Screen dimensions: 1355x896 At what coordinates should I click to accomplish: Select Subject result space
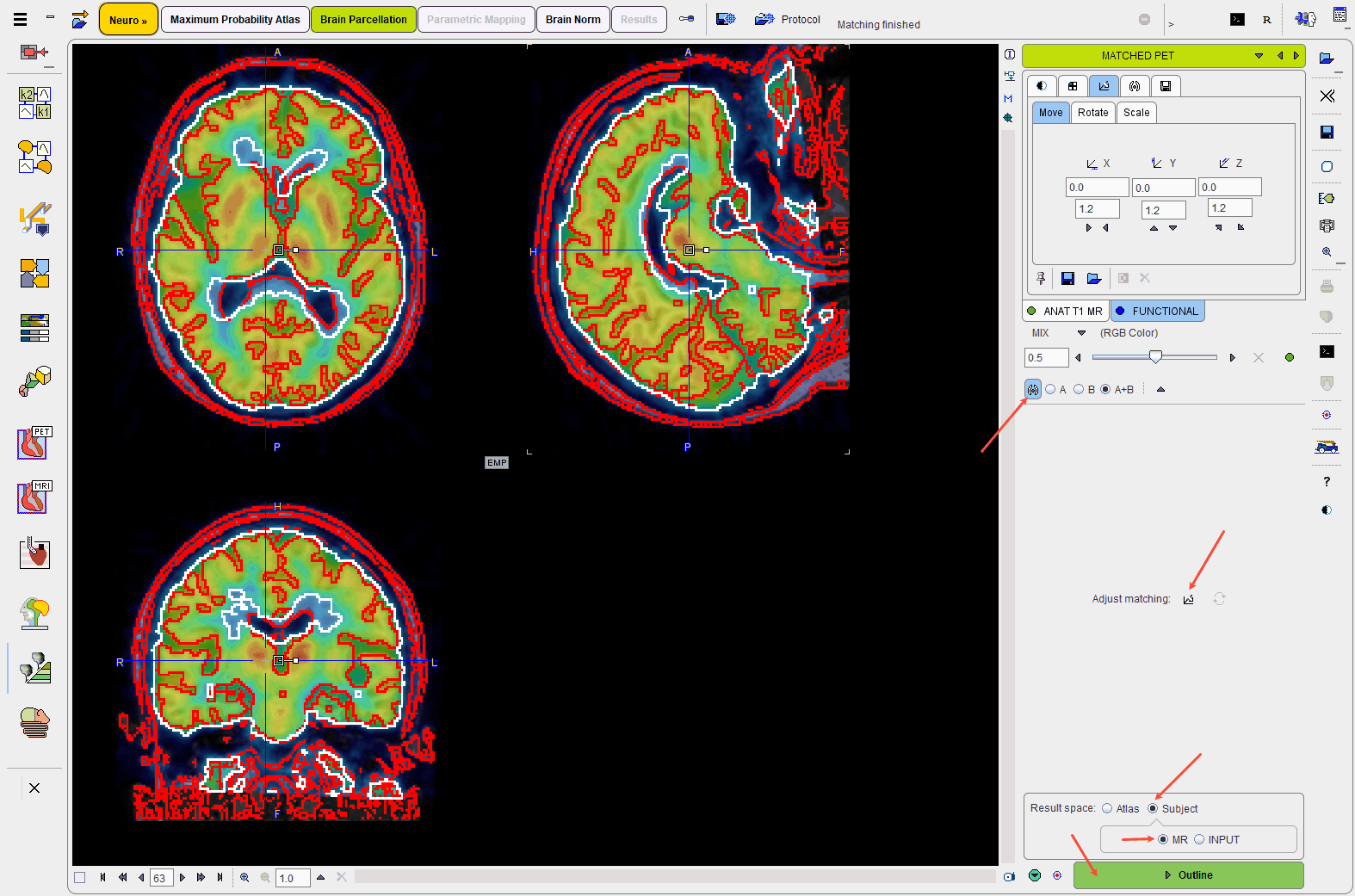[x=1153, y=808]
